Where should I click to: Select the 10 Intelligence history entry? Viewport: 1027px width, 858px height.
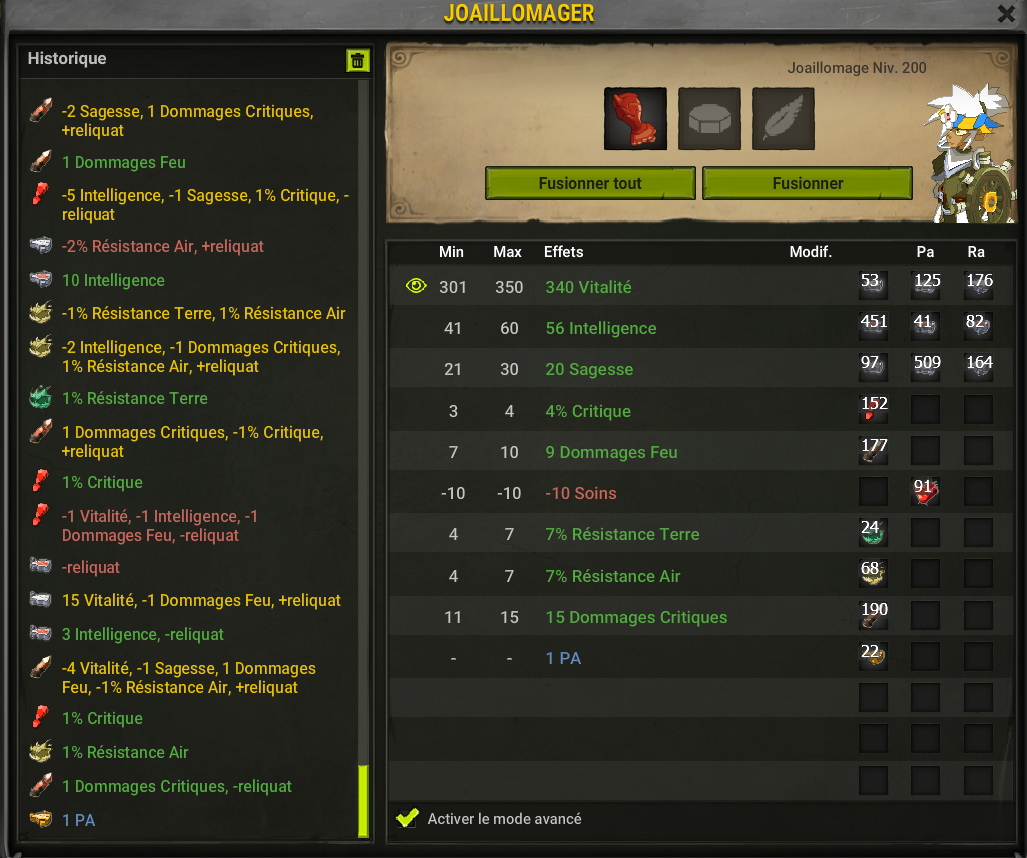[x=113, y=280]
